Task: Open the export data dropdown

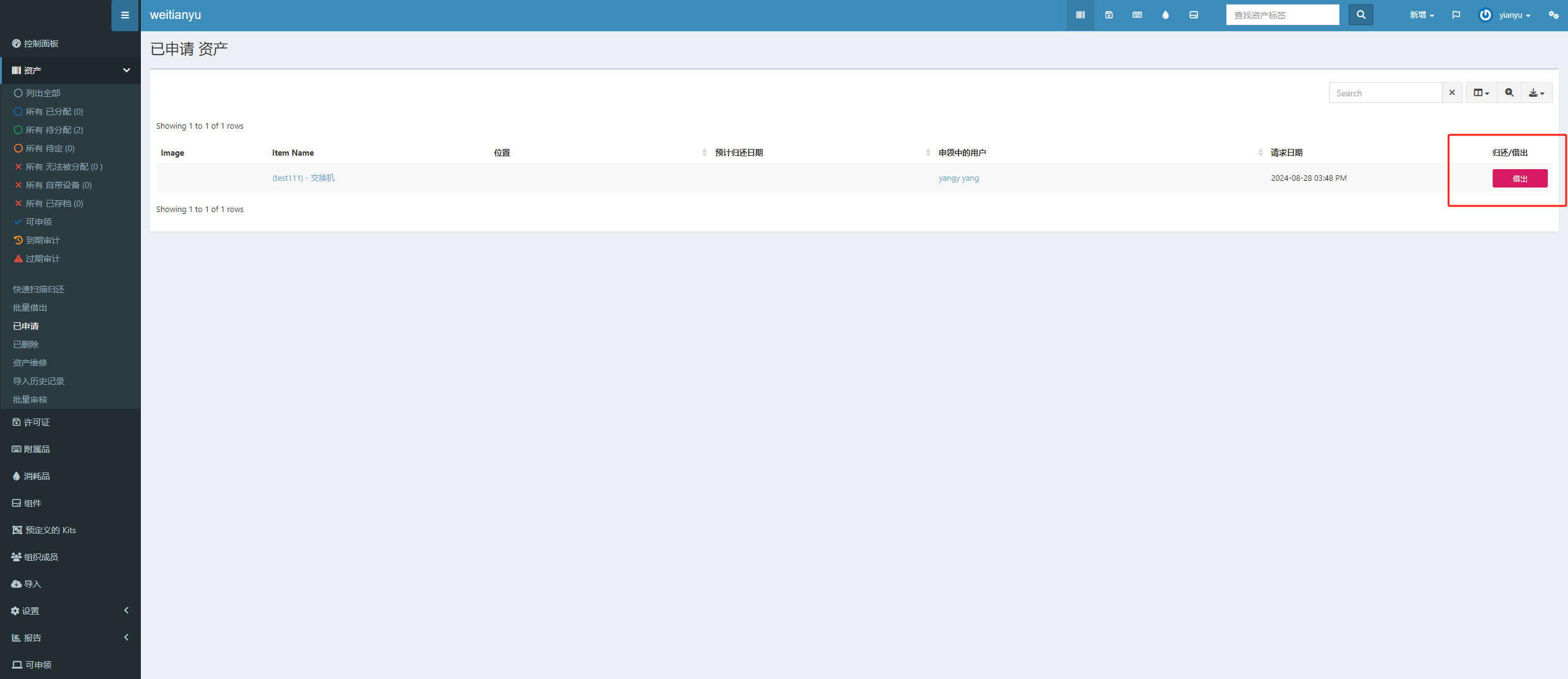Action: point(1536,93)
